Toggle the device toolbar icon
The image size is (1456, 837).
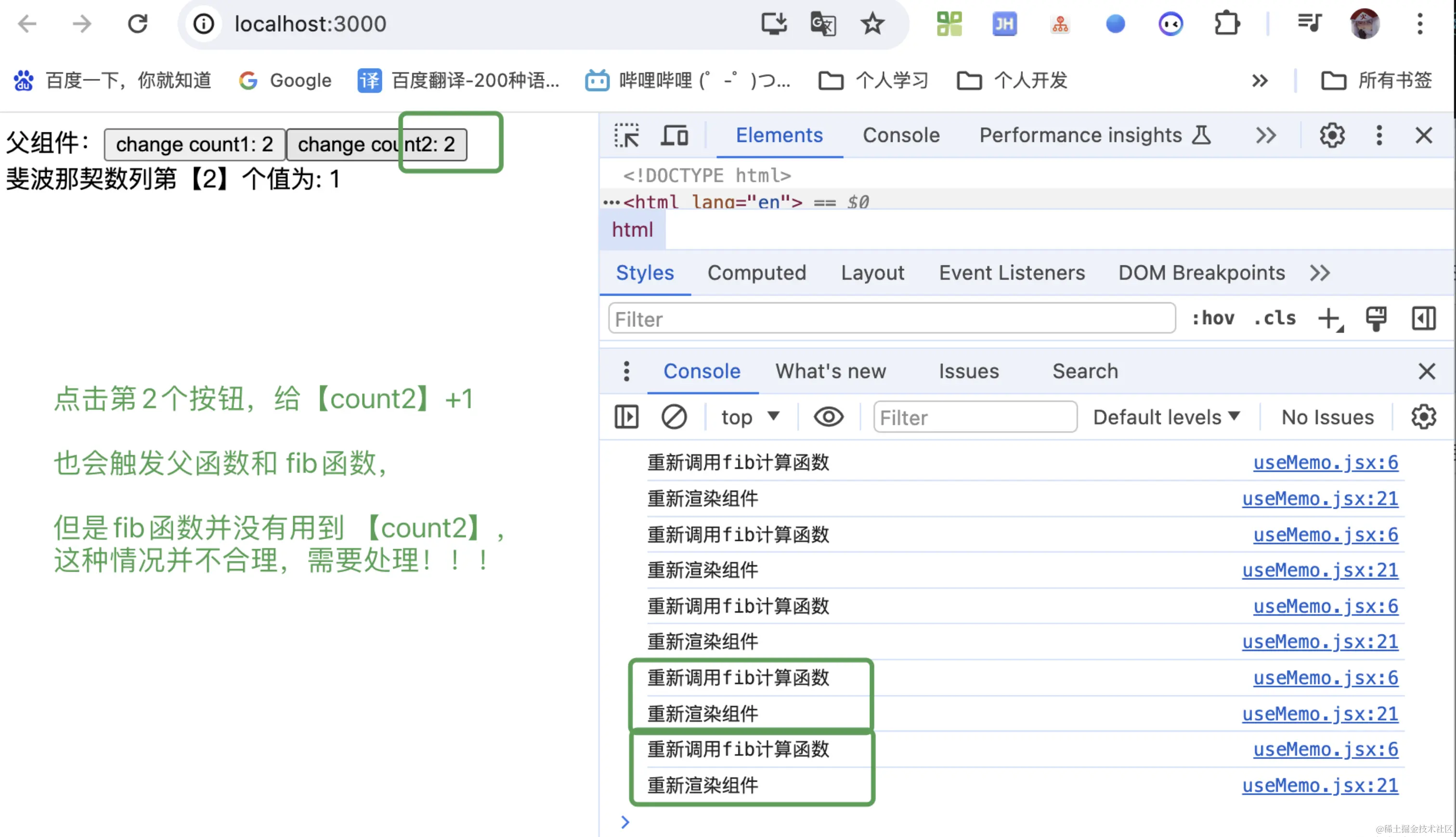pyautogui.click(x=674, y=136)
